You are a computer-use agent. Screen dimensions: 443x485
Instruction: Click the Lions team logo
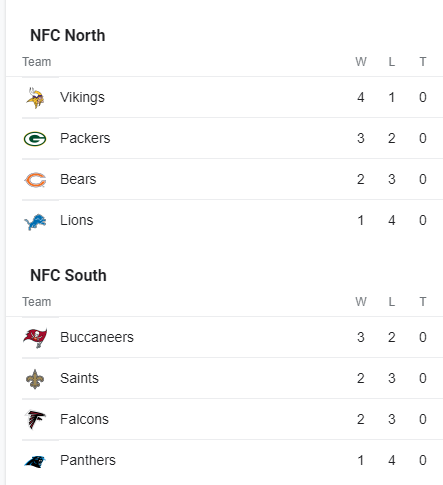tap(35, 222)
